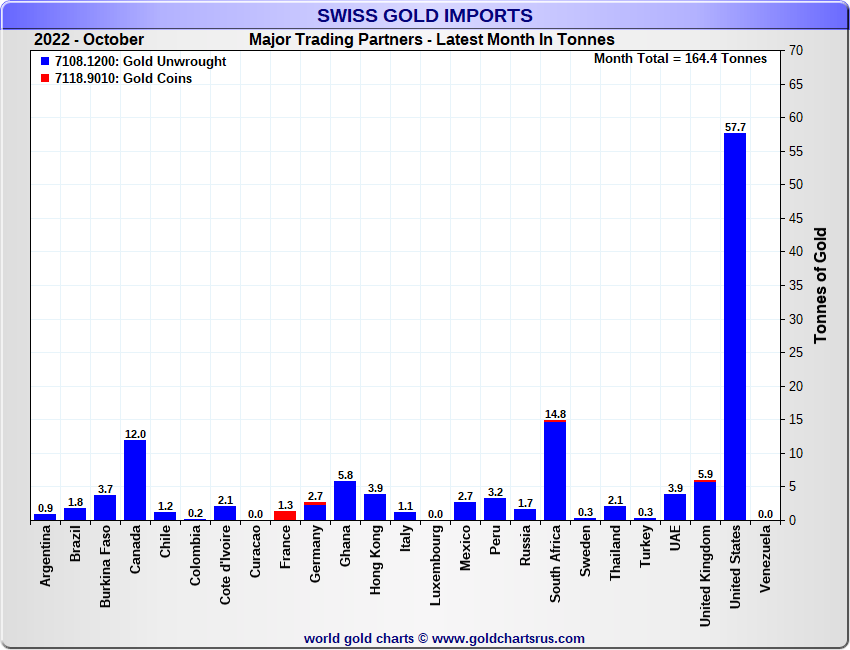
Task: Click the South Africa bar
Action: (x=555, y=470)
